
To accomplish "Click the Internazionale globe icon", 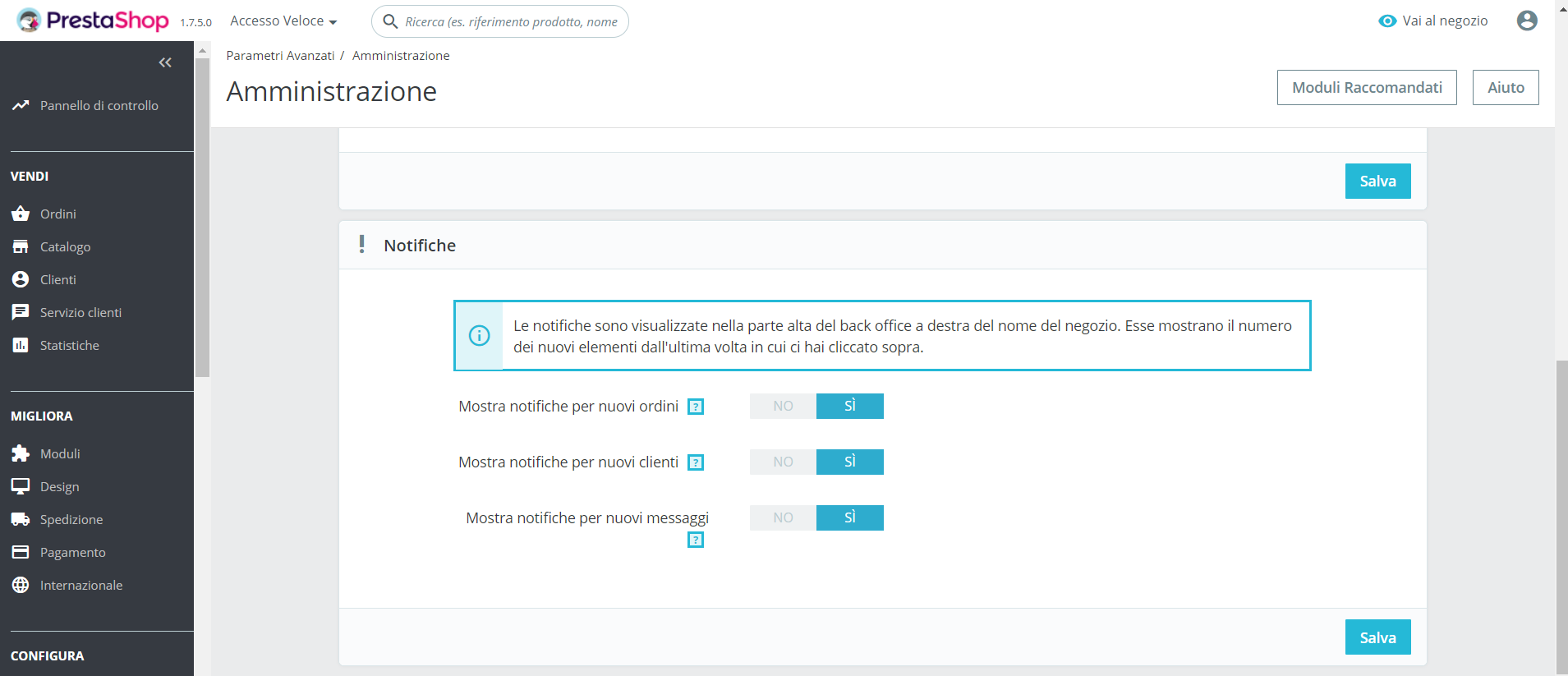I will point(21,585).
